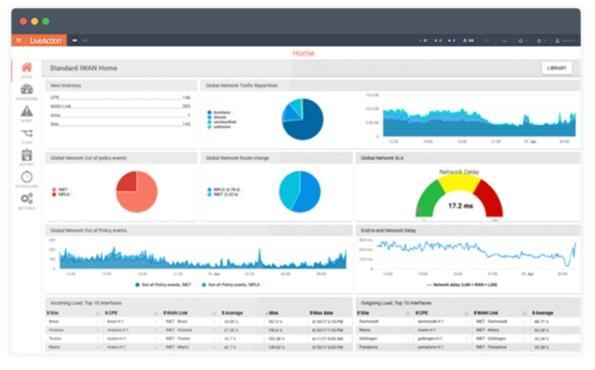Open the Scheduling clock sidebar icon
Viewport: 595px width, 370px height.
pyautogui.click(x=27, y=177)
